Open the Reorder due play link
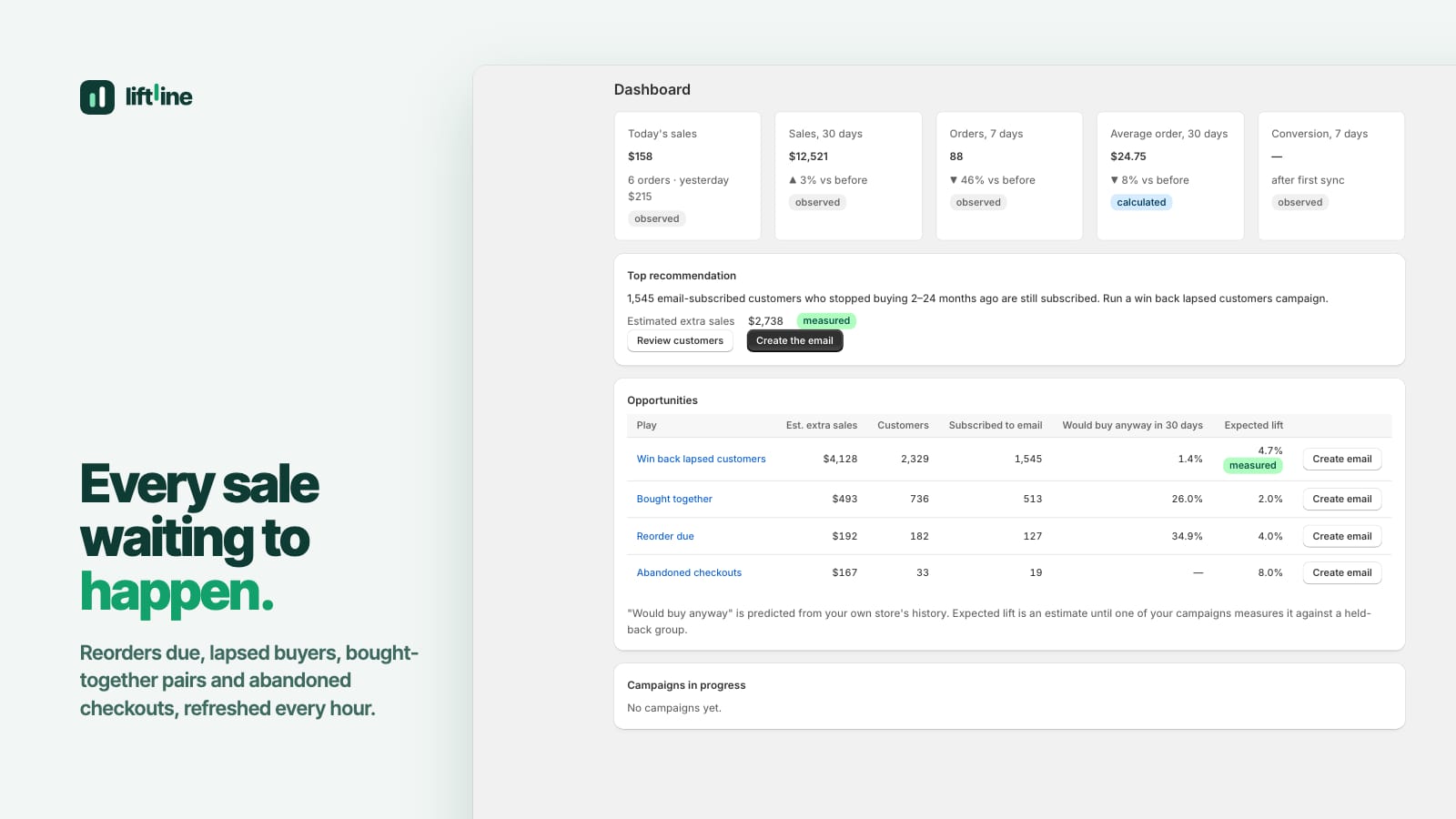This screenshot has height=819, width=1456. [x=665, y=537]
